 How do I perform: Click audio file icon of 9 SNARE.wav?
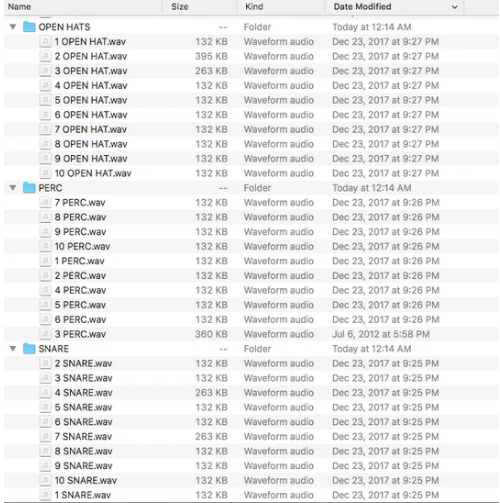[45, 466]
